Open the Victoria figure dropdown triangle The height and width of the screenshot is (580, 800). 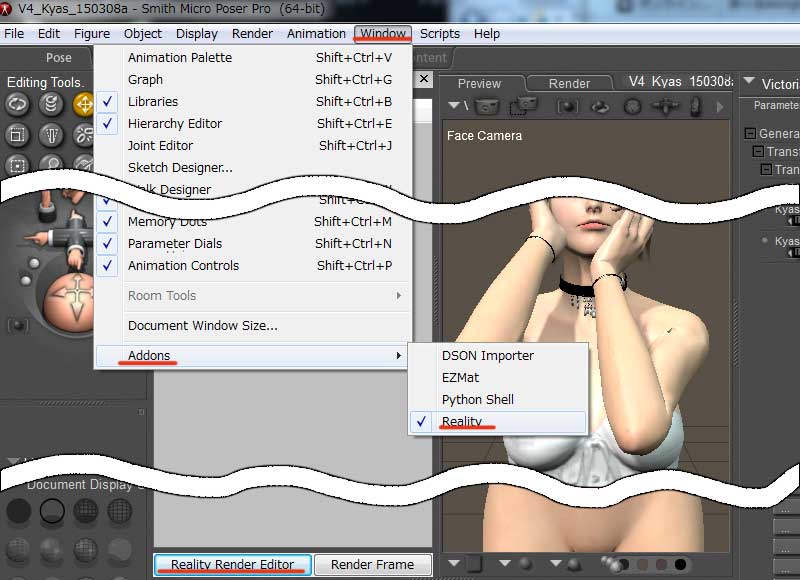(748, 81)
